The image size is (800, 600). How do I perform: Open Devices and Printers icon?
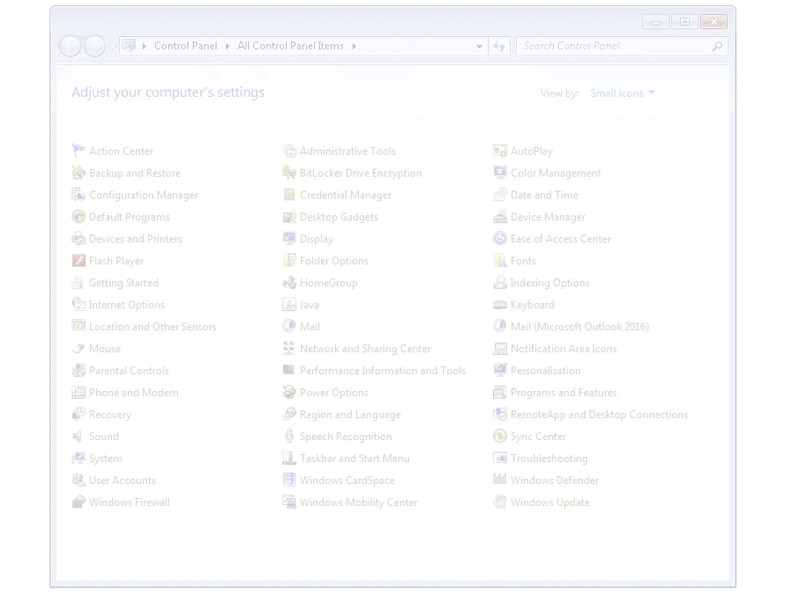click(x=78, y=238)
